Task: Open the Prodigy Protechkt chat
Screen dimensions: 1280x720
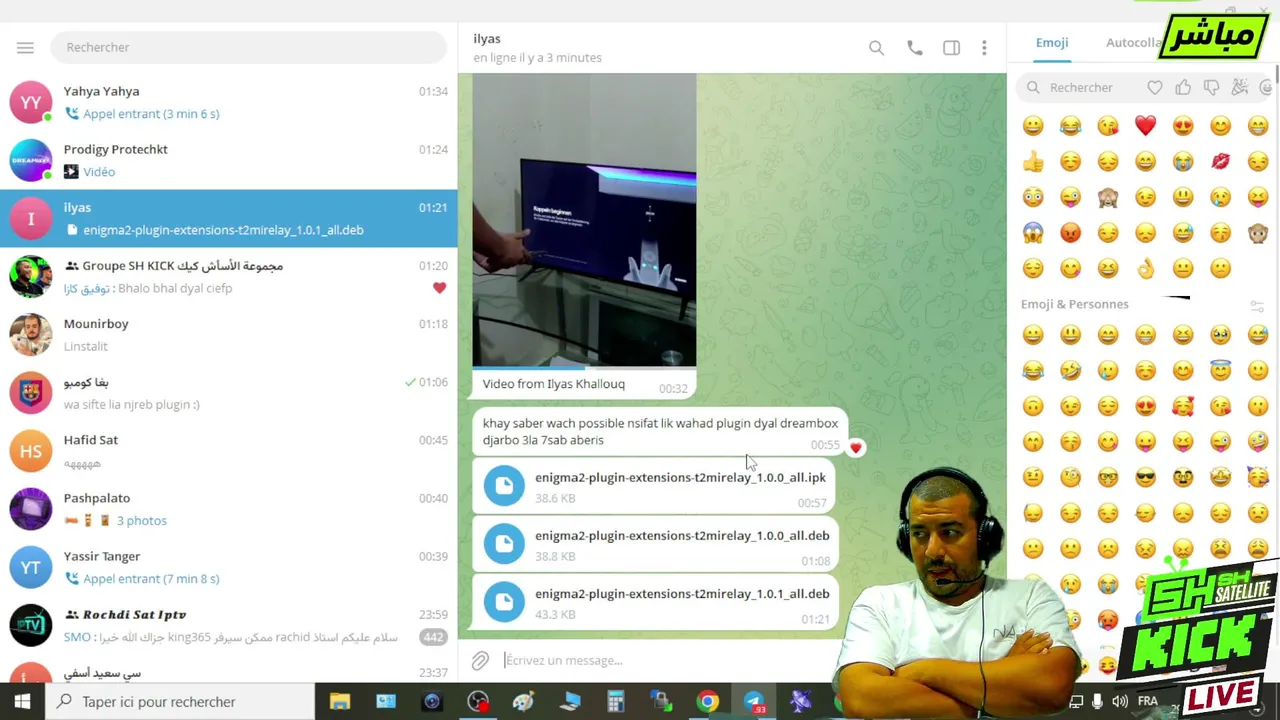Action: 229,160
